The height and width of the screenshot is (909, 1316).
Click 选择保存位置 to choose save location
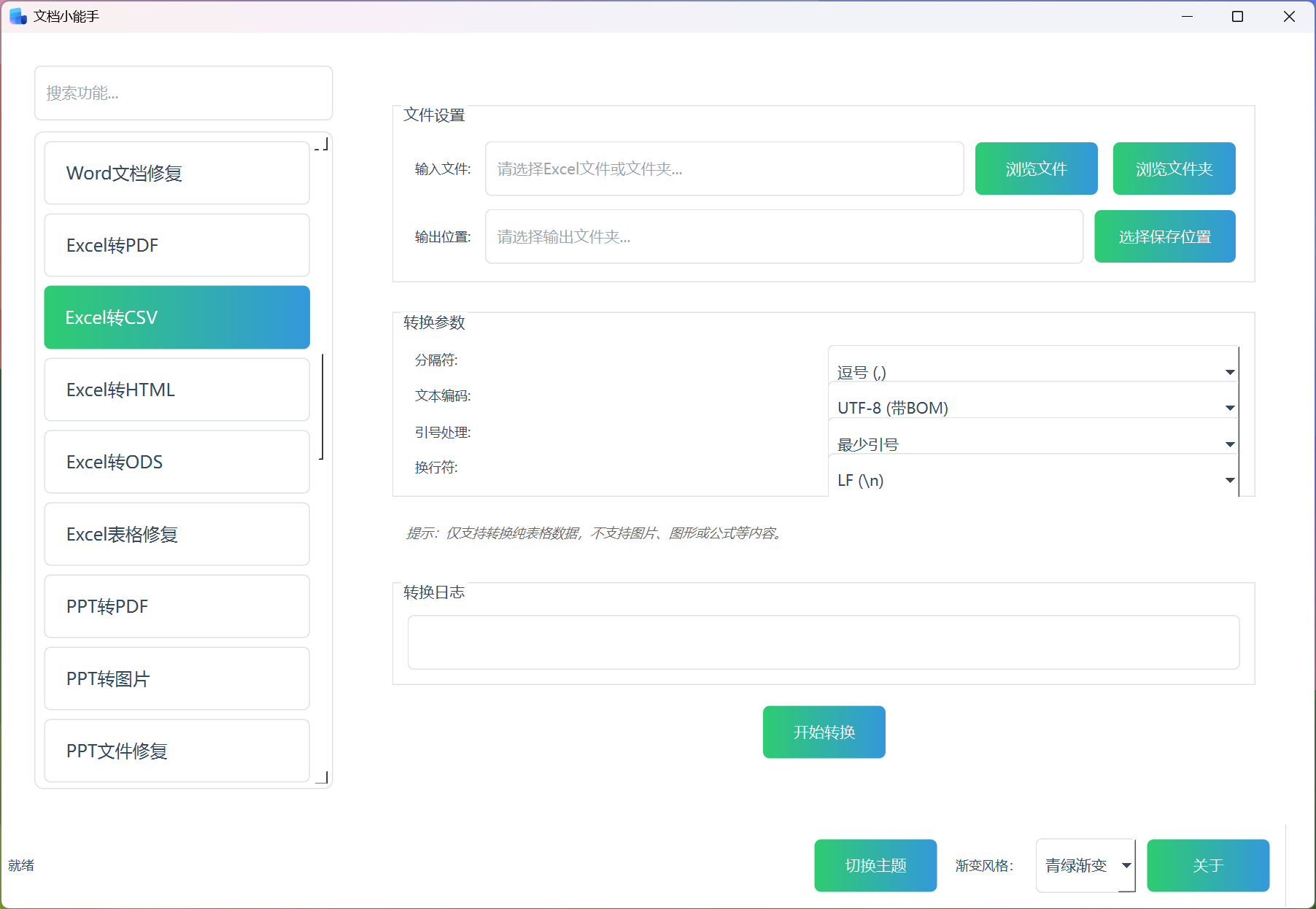(1164, 236)
